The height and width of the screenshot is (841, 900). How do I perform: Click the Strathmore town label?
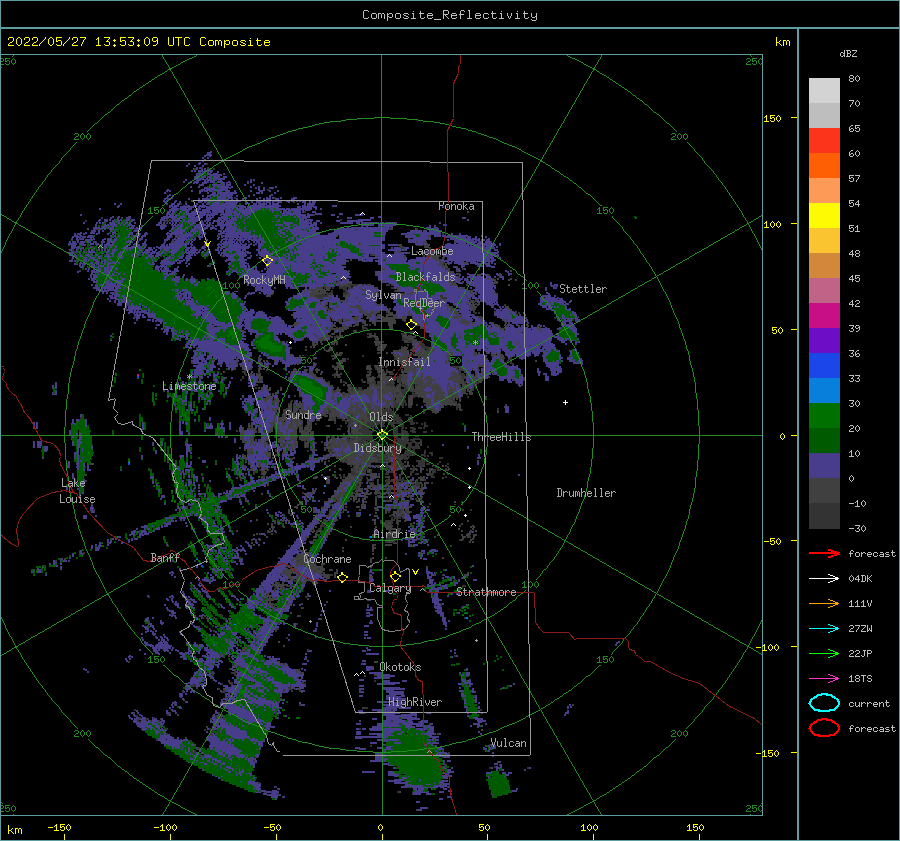486,592
